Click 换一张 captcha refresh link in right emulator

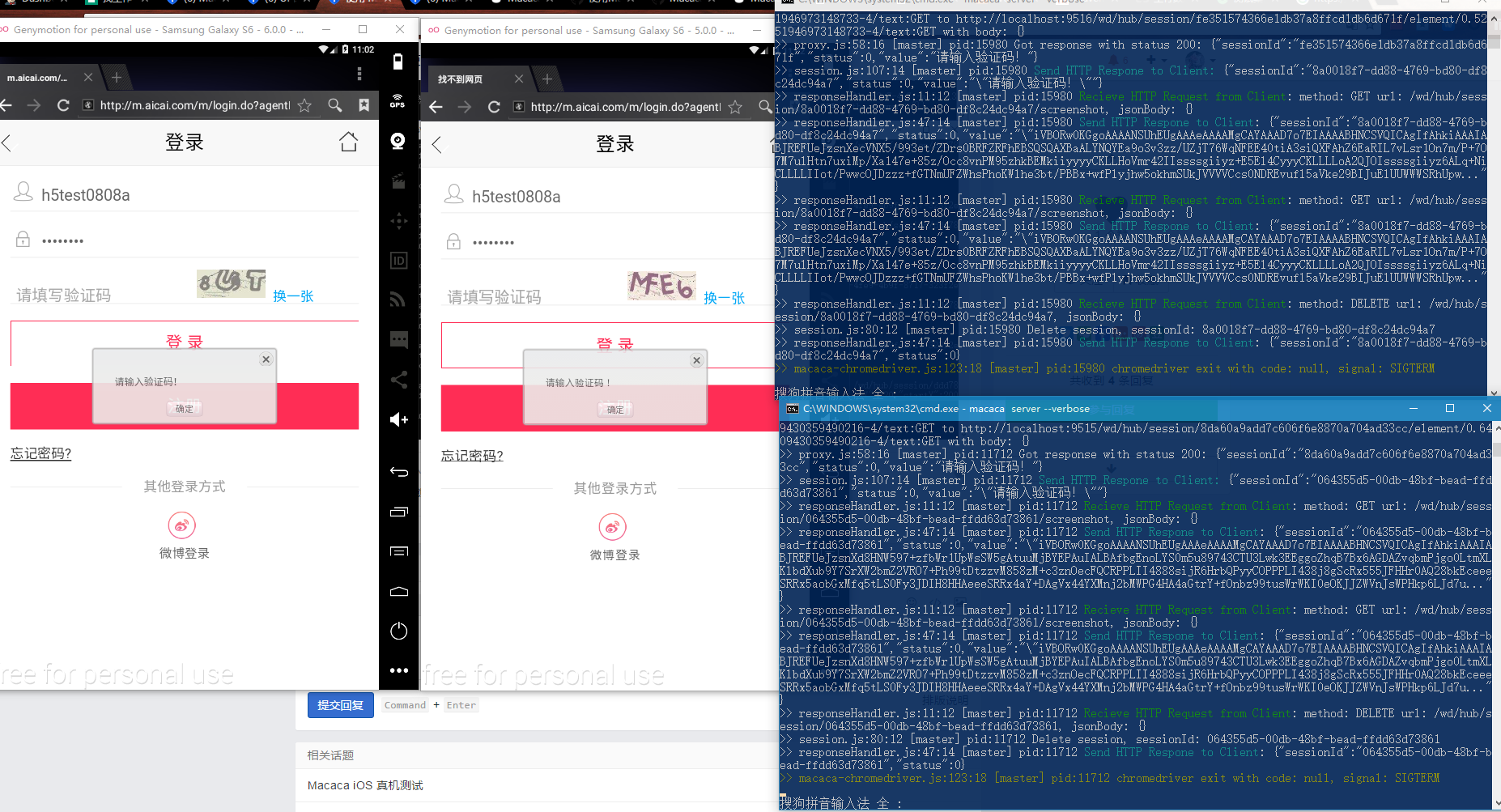point(724,298)
